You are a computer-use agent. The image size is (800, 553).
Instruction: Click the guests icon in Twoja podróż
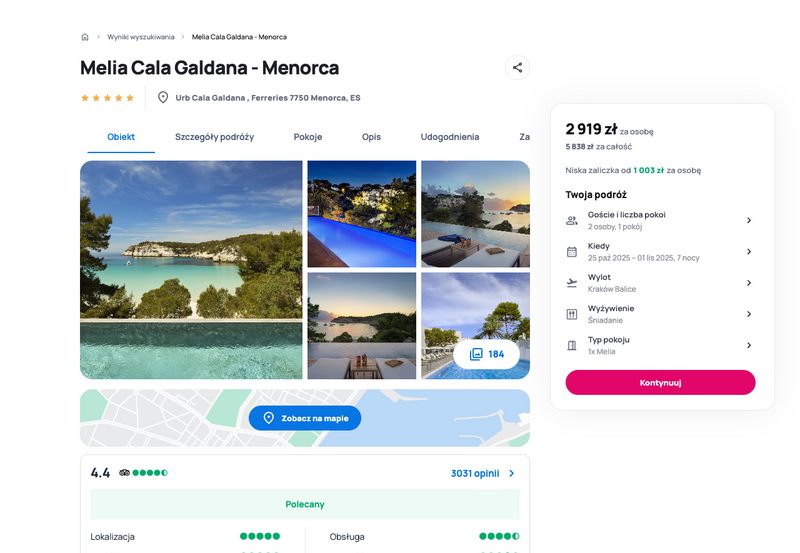point(572,220)
